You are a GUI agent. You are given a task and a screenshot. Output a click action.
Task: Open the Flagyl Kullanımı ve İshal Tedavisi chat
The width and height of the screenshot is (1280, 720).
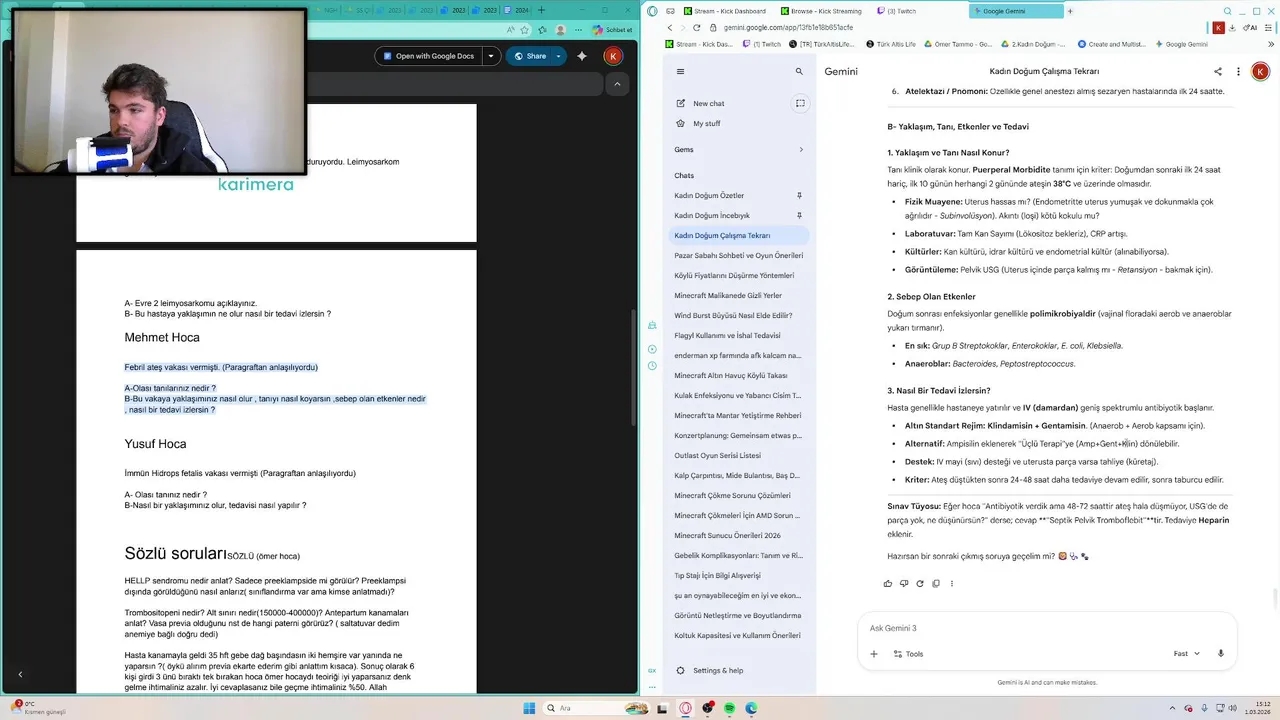tap(740, 335)
